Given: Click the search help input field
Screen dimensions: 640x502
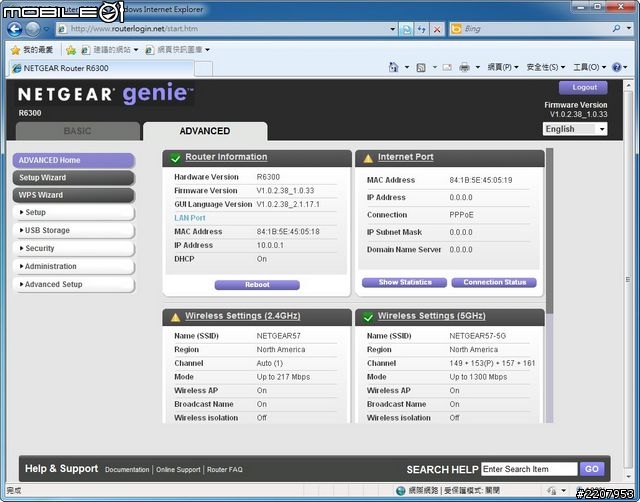Looking at the screenshot, I should tap(529, 469).
